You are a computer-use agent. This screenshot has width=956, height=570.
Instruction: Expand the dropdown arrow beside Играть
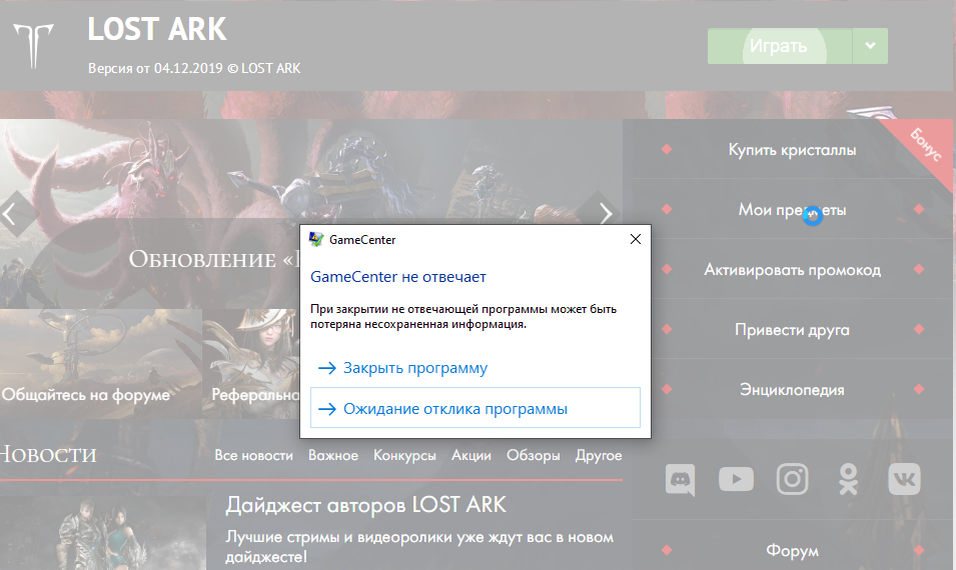(x=870, y=46)
